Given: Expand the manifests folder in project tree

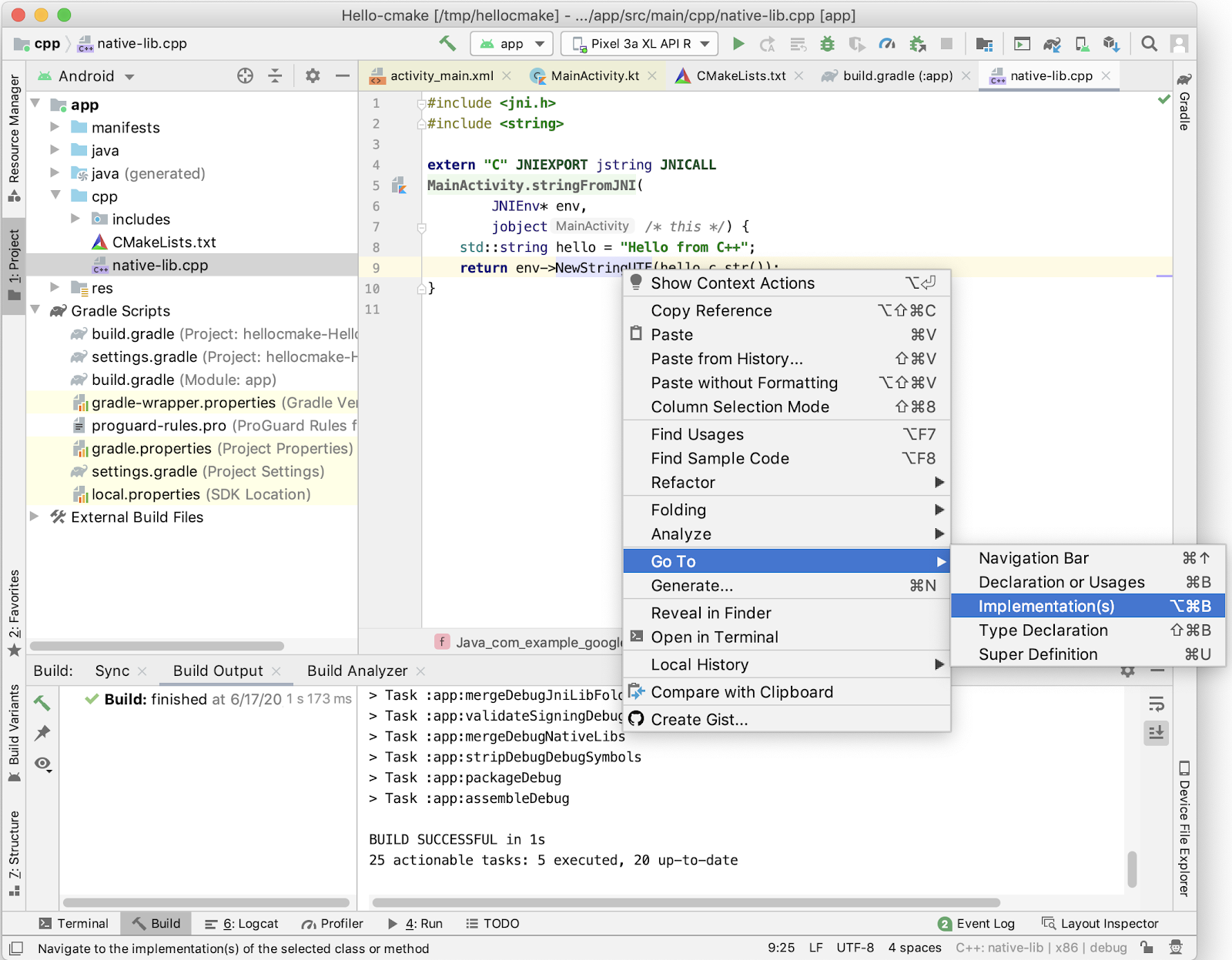Looking at the screenshot, I should pos(55,127).
